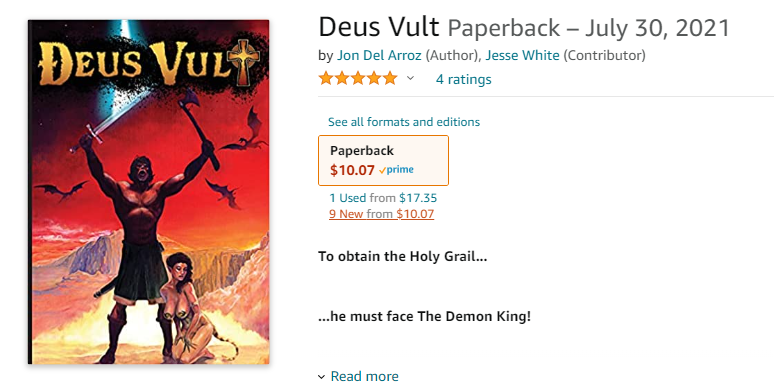Click the last star in rating

pyautogui.click(x=390, y=78)
